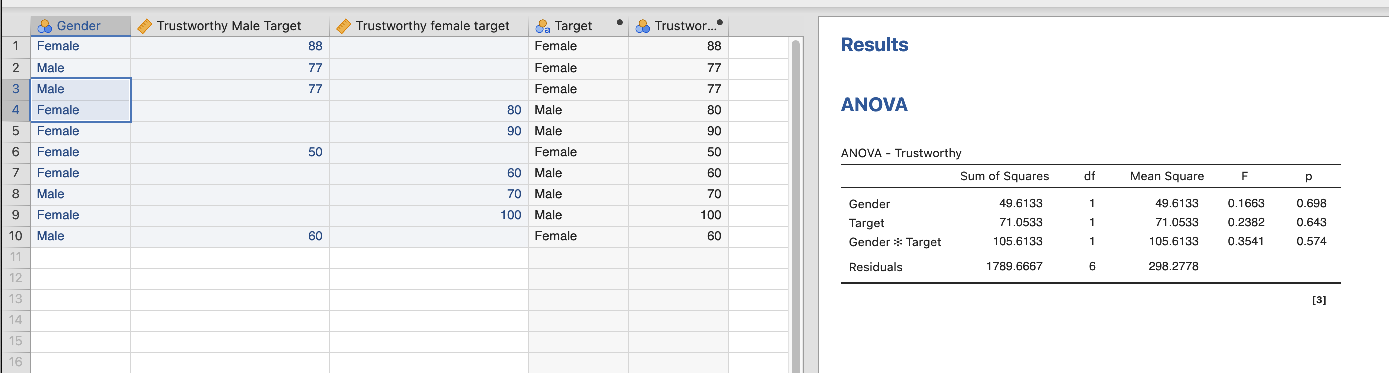Viewport: 1389px width, 373px height.
Task: Click the 'Gender ✻ Target' interaction row label
Action: (895, 242)
